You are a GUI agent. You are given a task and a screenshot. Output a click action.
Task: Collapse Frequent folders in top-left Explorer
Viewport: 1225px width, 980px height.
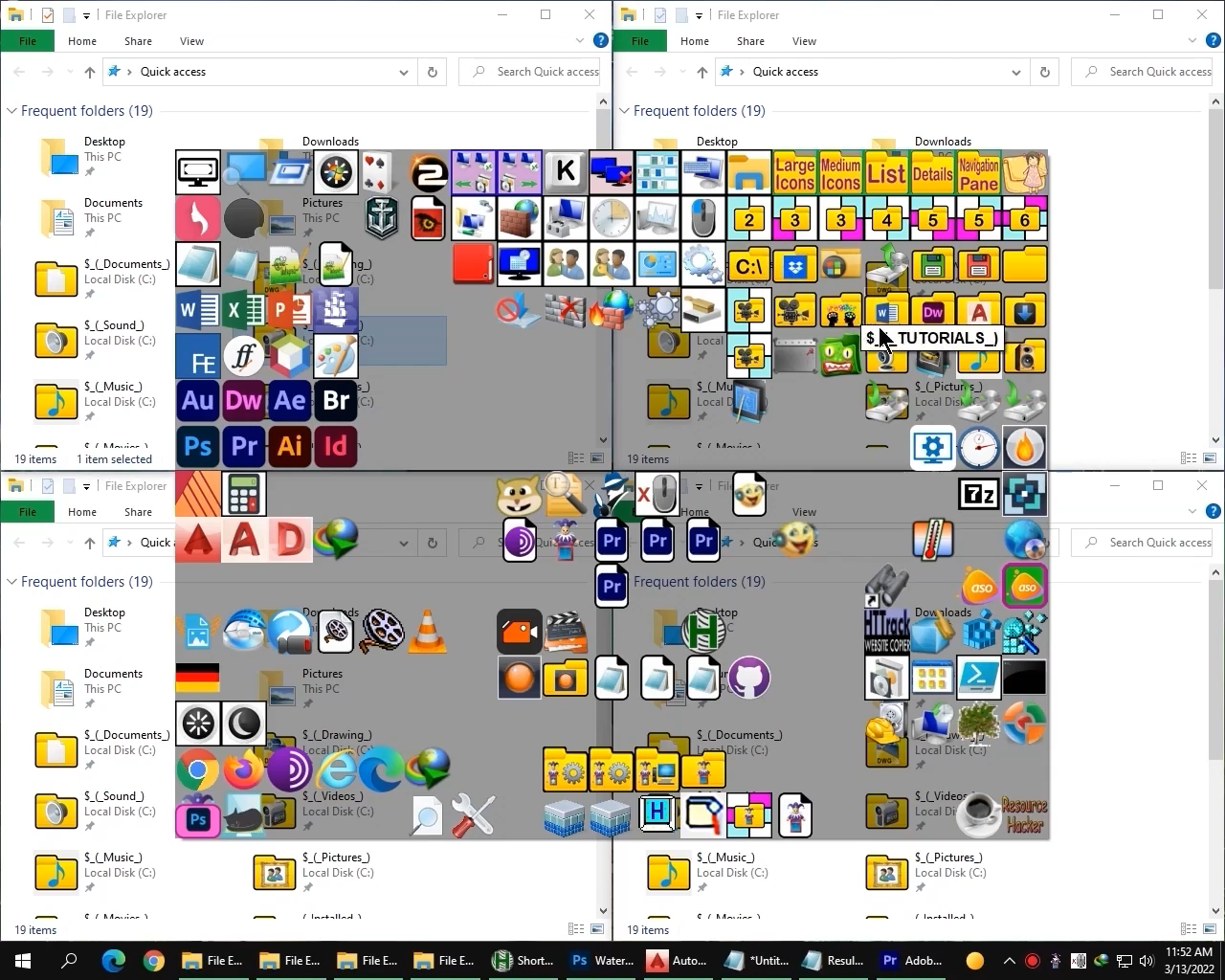click(x=11, y=111)
